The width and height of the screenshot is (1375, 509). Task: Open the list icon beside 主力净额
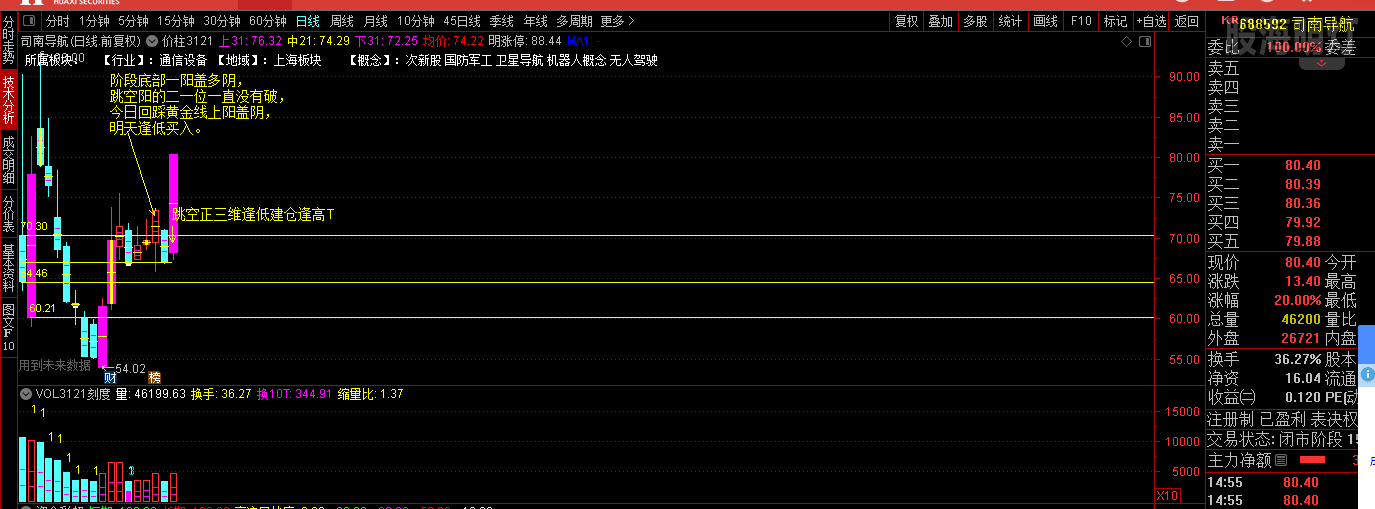point(1281,460)
